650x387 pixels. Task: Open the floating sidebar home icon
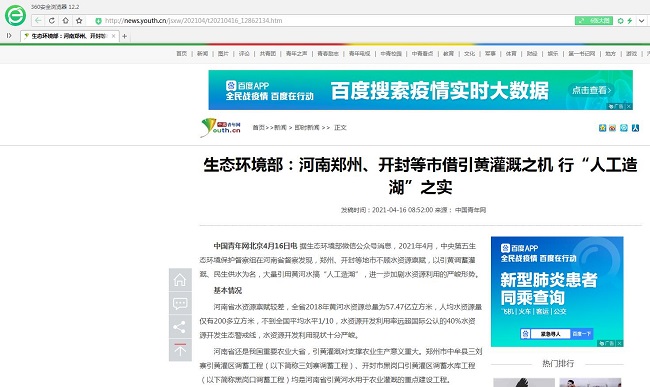pyautogui.click(x=180, y=280)
